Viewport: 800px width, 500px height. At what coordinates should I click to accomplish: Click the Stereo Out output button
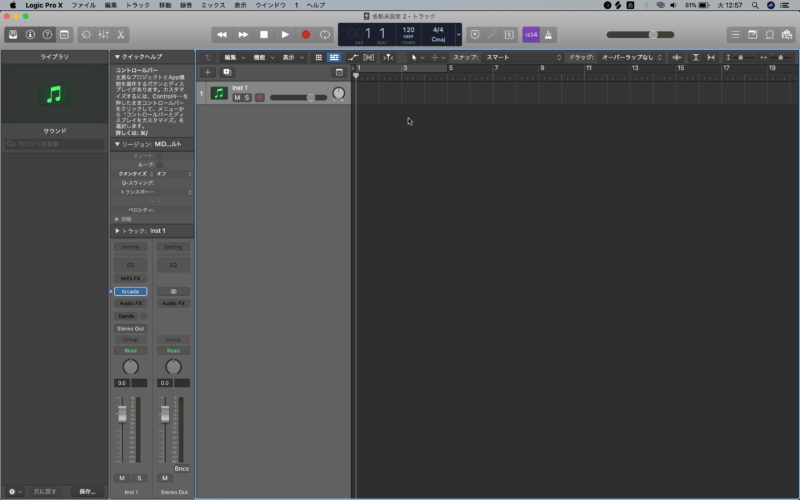tap(130, 328)
